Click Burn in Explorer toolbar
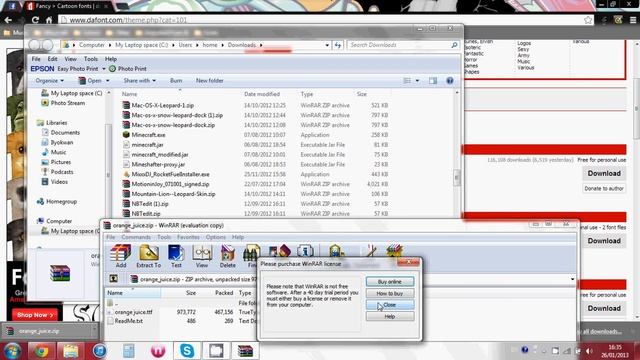 (176, 81)
